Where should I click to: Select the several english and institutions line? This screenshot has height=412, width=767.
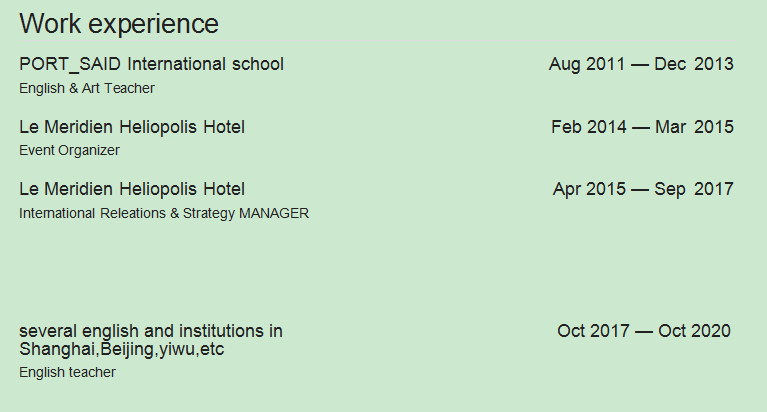(x=150, y=331)
